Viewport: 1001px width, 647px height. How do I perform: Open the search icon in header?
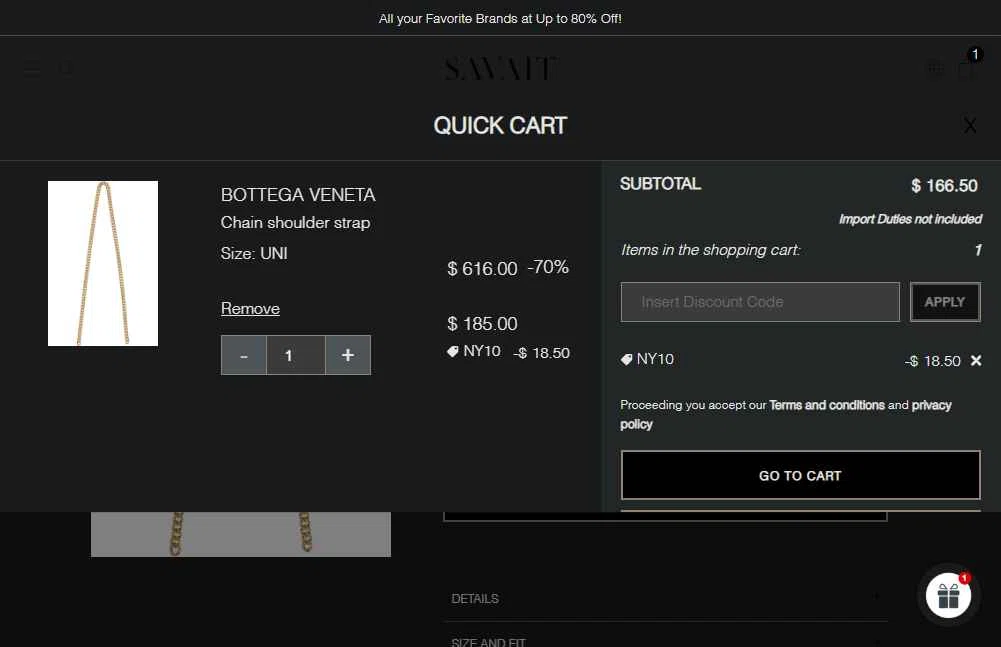click(66, 68)
